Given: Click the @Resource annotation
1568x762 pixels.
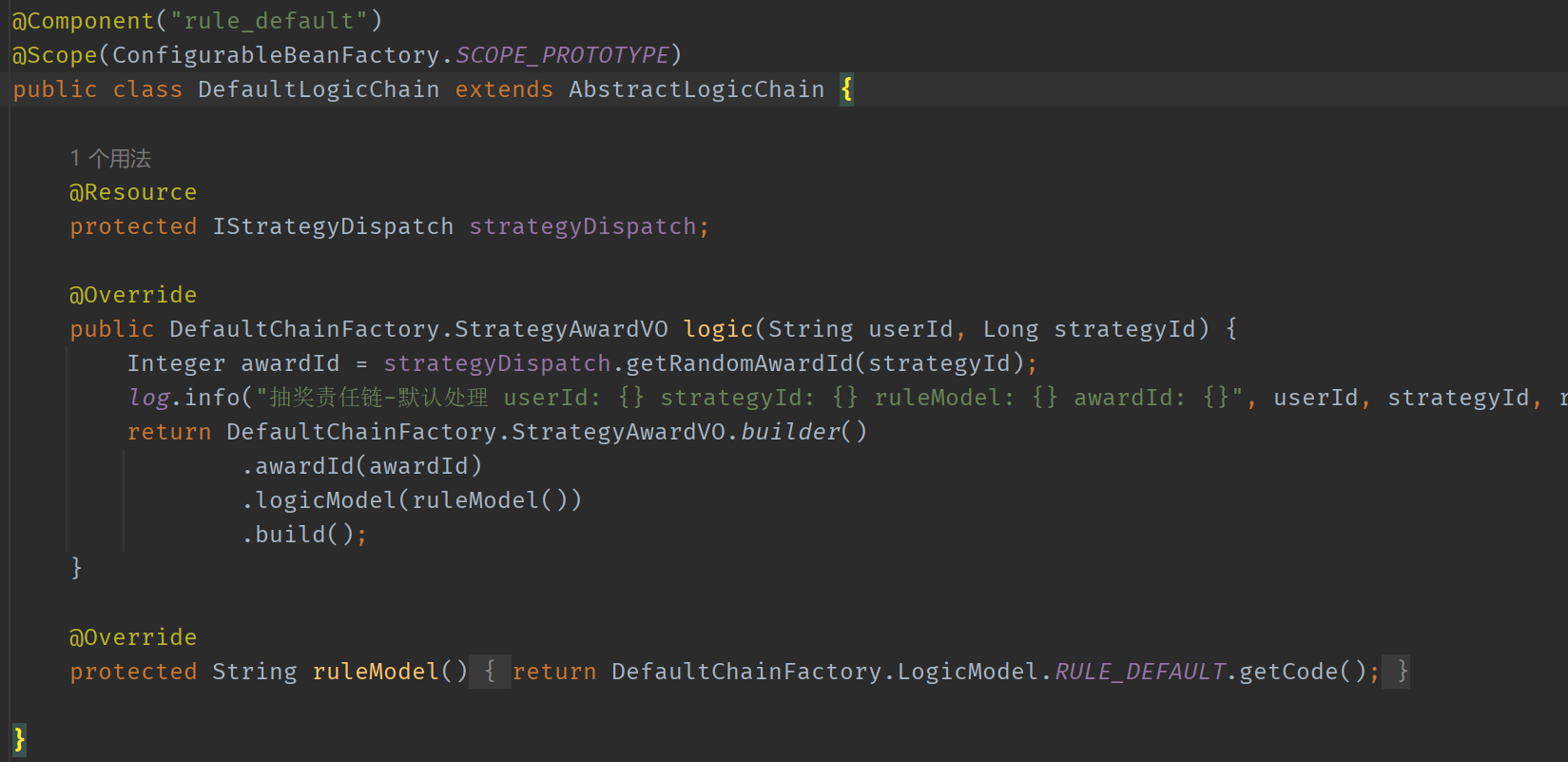Looking at the screenshot, I should [133, 192].
